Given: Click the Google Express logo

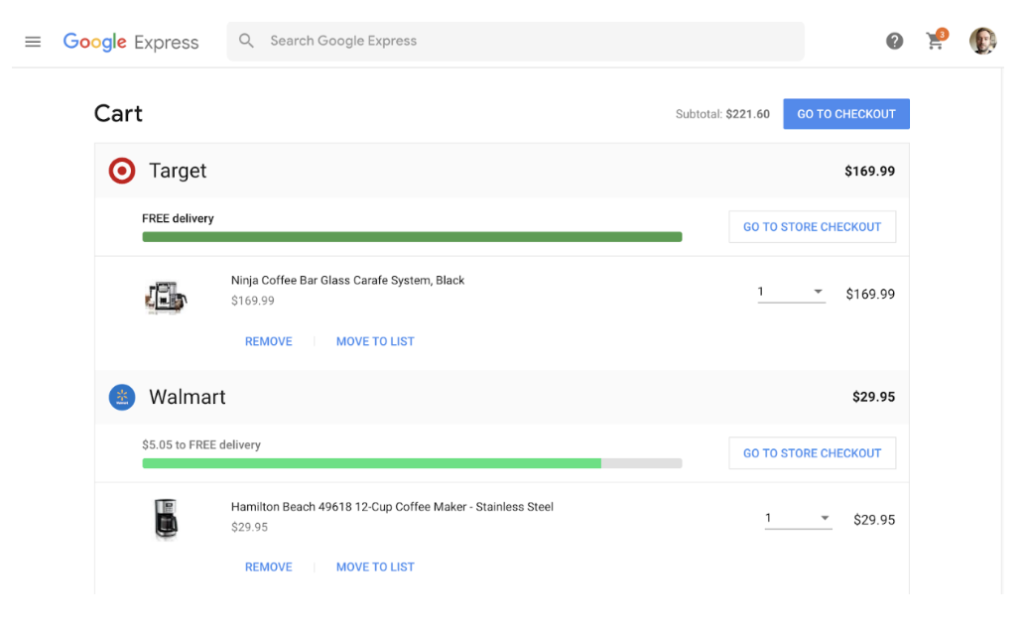Looking at the screenshot, I should pos(131,42).
